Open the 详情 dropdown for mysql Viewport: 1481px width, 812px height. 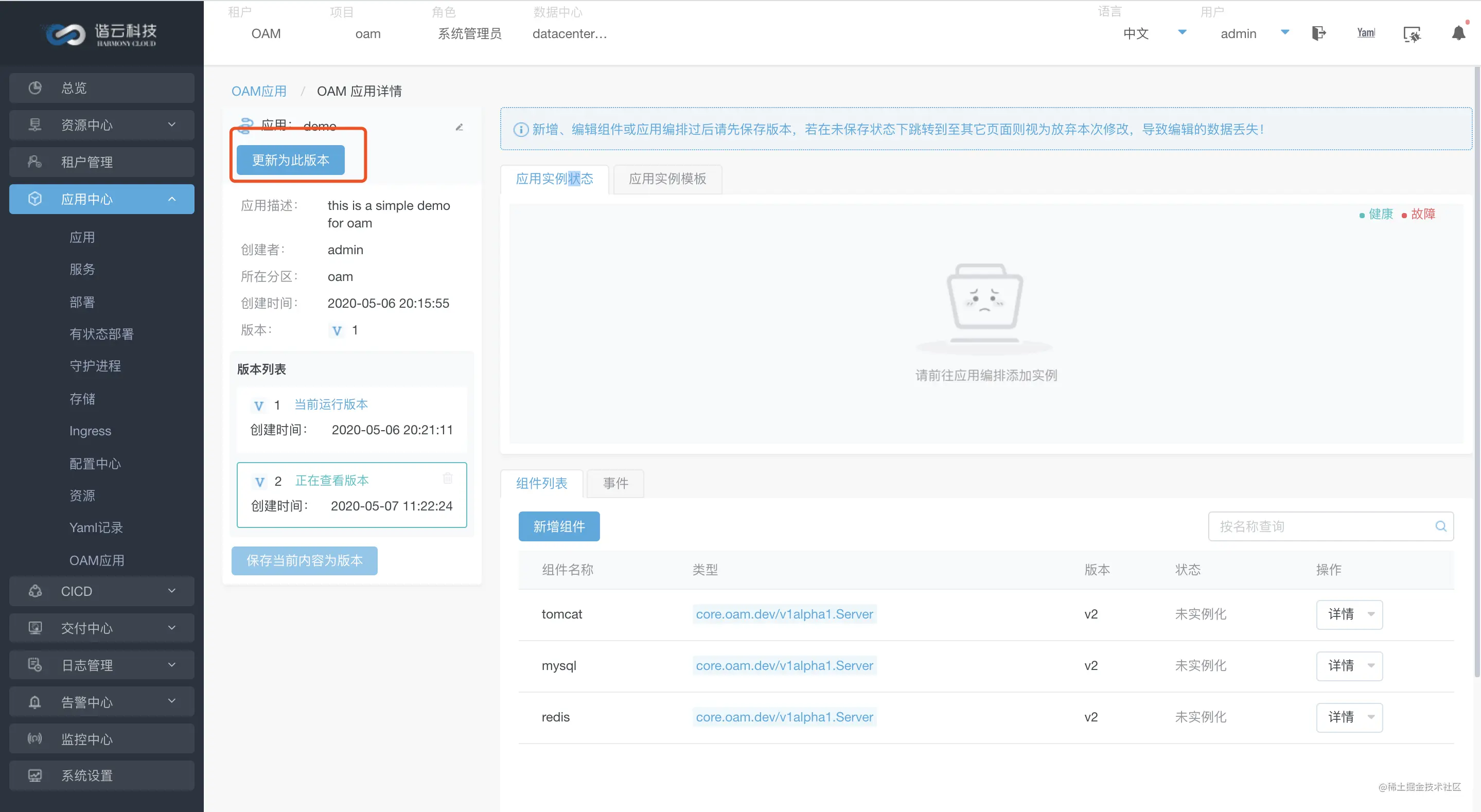click(1349, 665)
